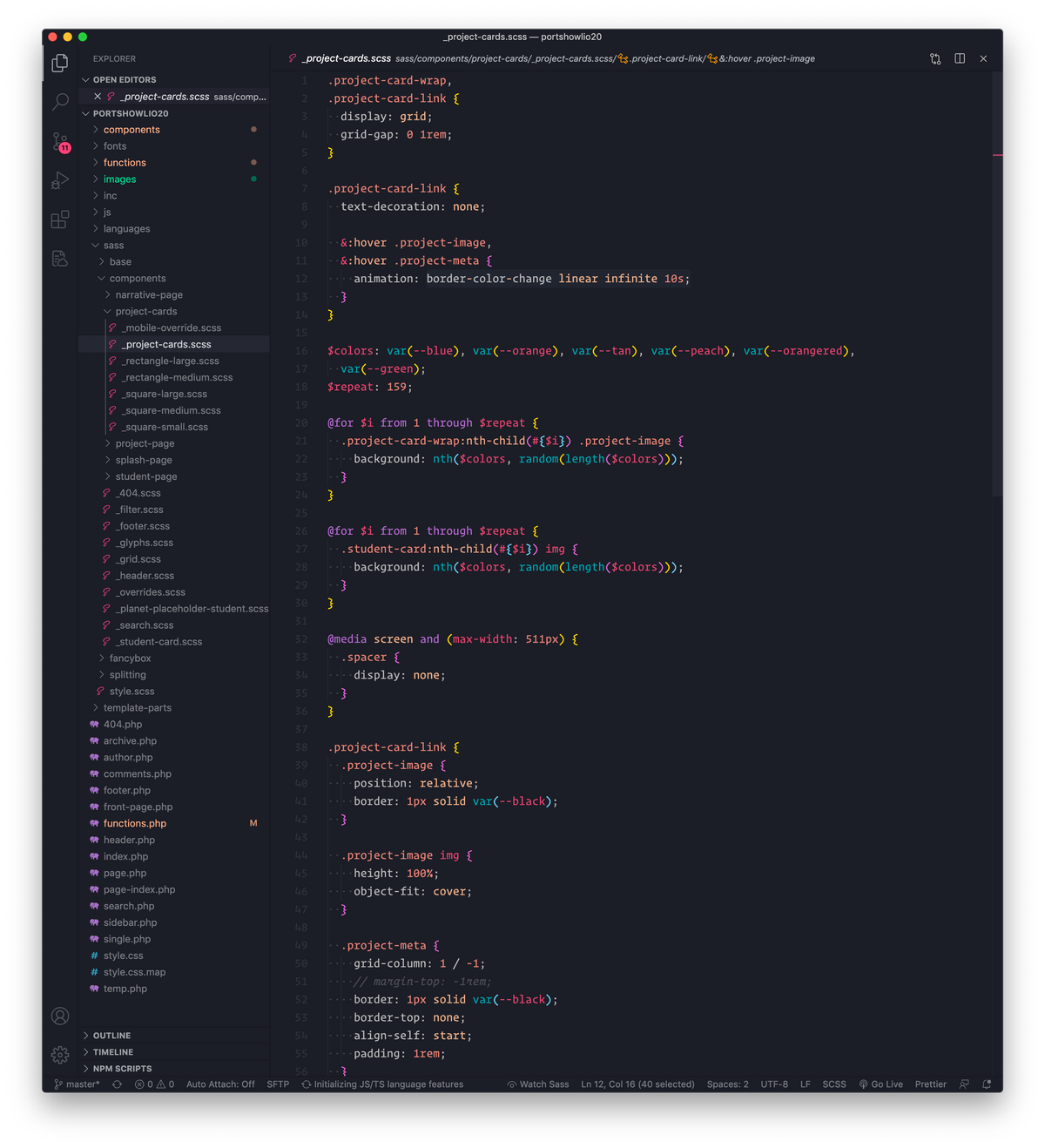This screenshot has height=1148, width=1045.
Task: Click Watch Sass in status bar
Action: (538, 1084)
